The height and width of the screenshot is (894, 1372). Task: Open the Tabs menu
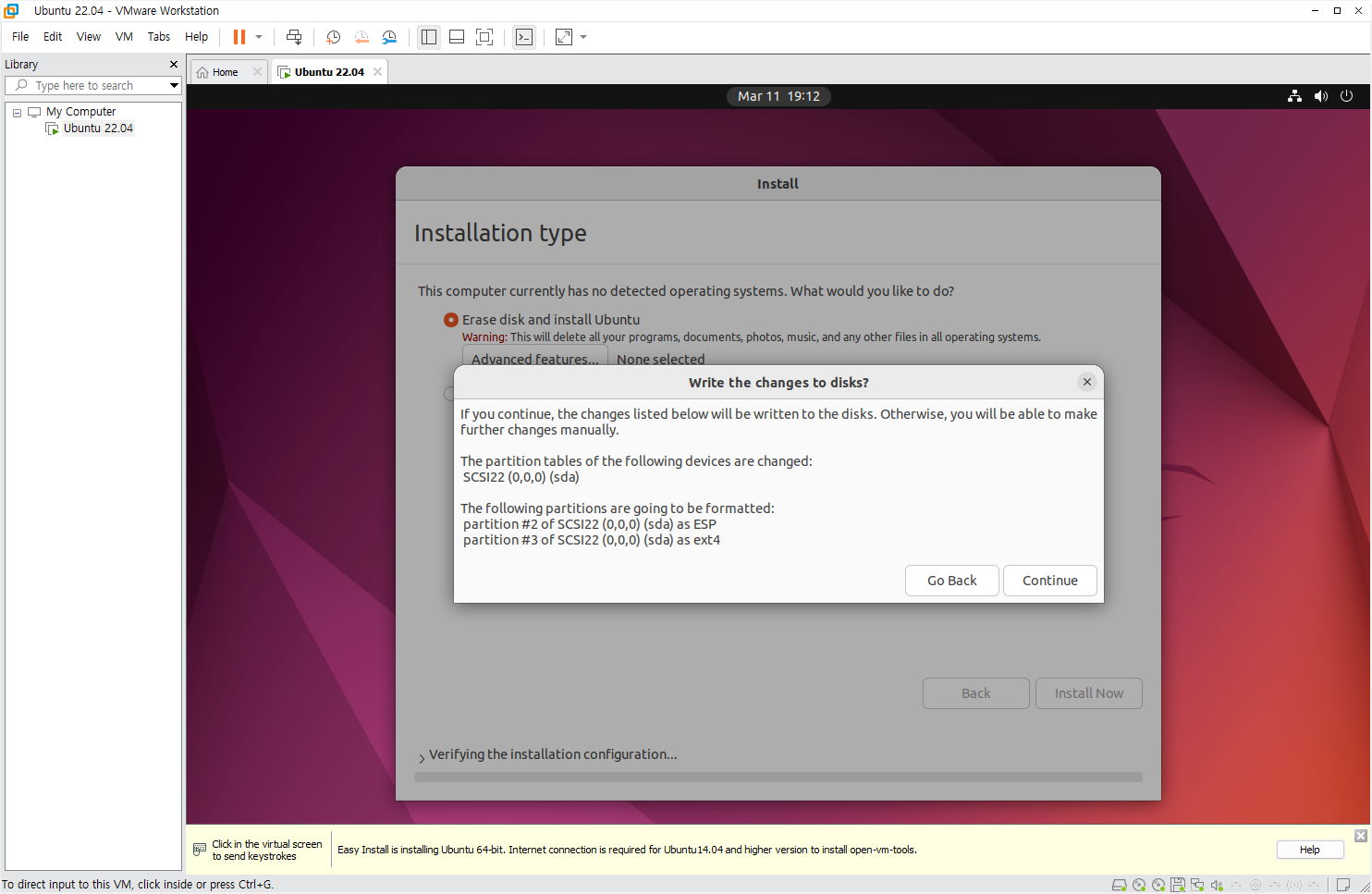point(159,37)
